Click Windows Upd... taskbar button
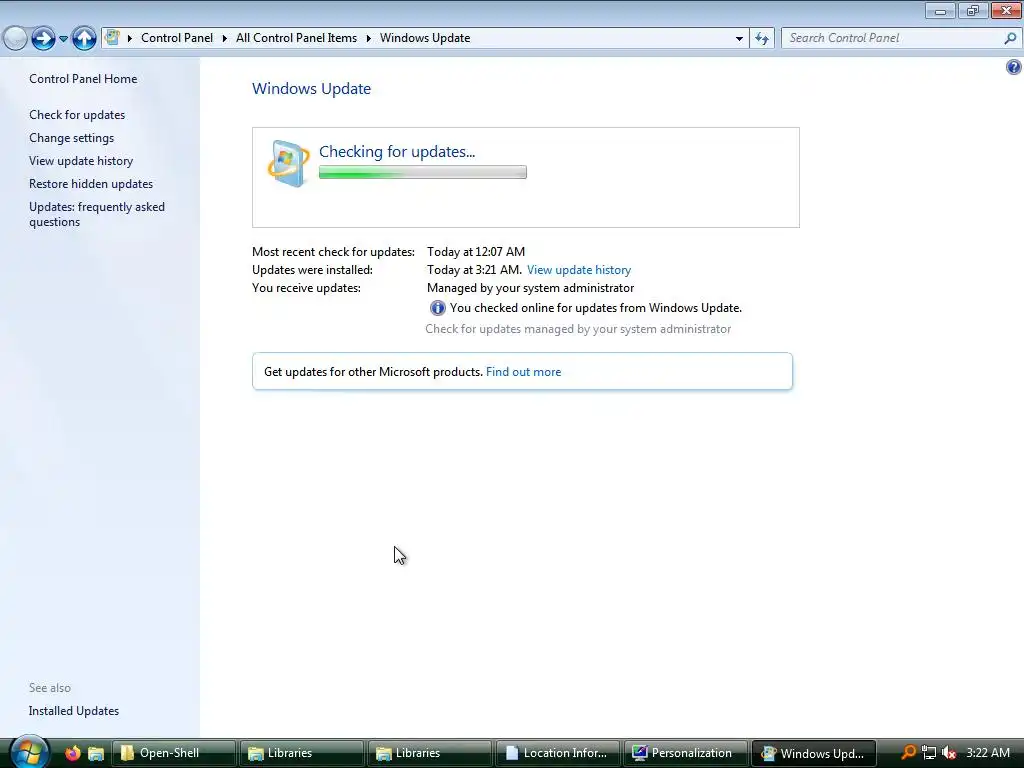1024x768 pixels. (x=814, y=753)
